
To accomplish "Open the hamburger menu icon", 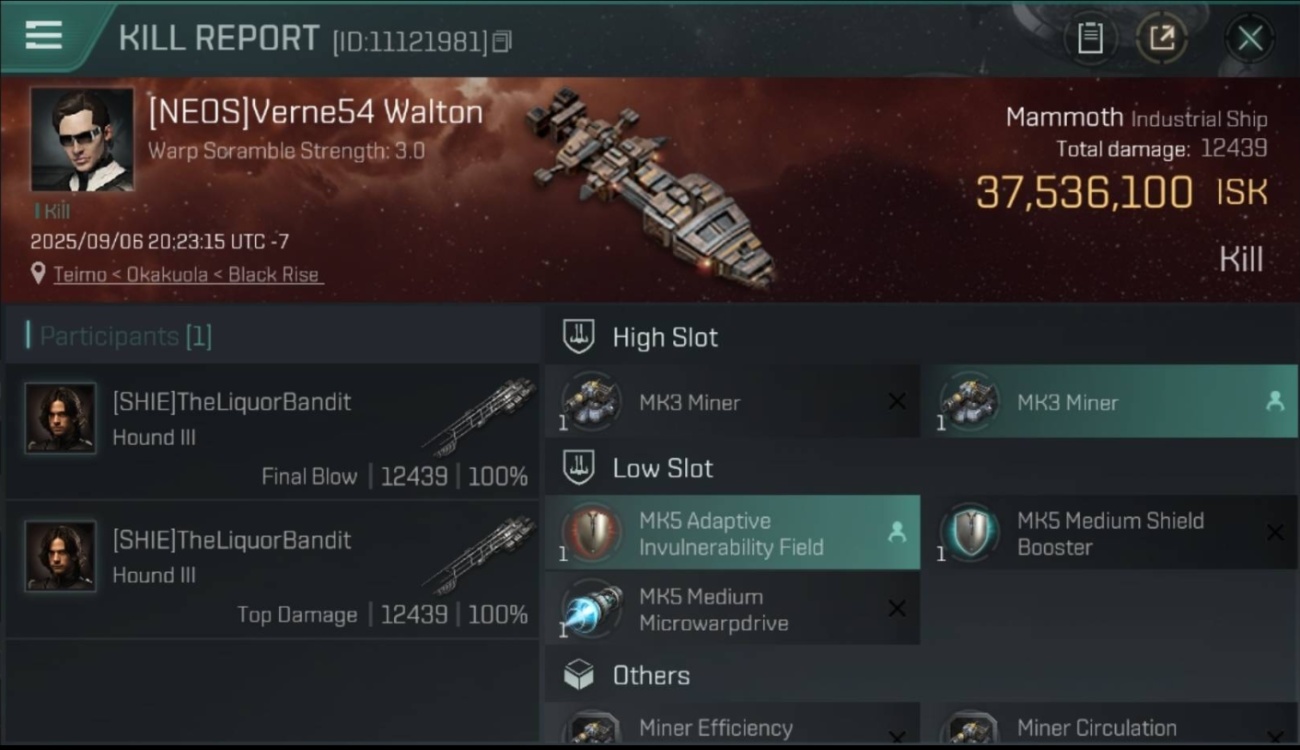I will [x=44, y=36].
